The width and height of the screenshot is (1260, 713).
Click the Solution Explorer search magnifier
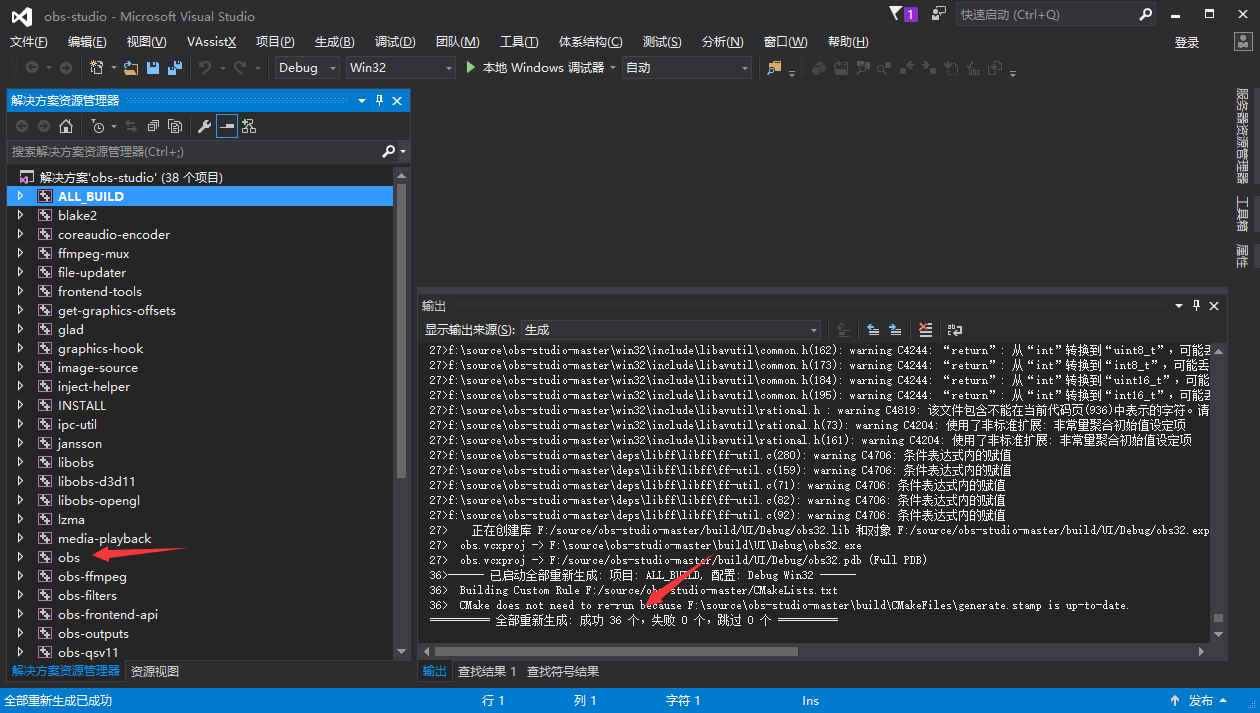[389, 151]
